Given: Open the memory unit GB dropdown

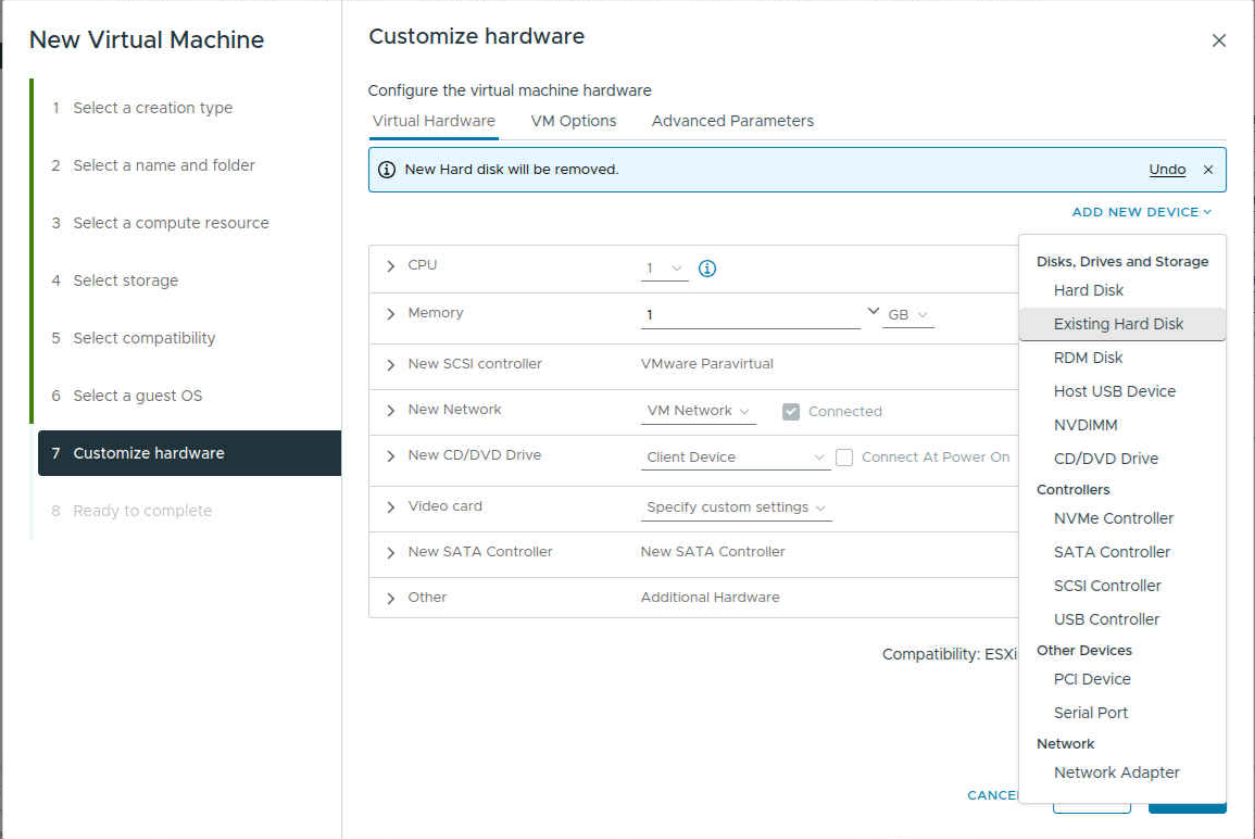Looking at the screenshot, I should (907, 315).
